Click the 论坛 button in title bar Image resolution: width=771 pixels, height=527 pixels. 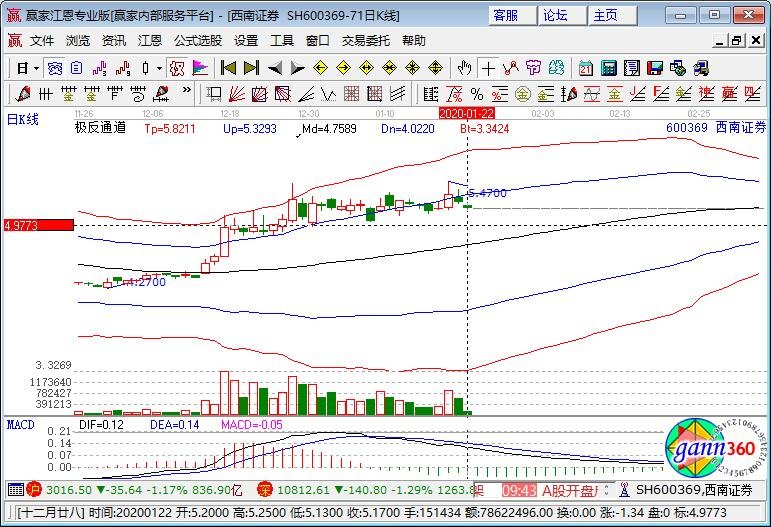point(562,16)
